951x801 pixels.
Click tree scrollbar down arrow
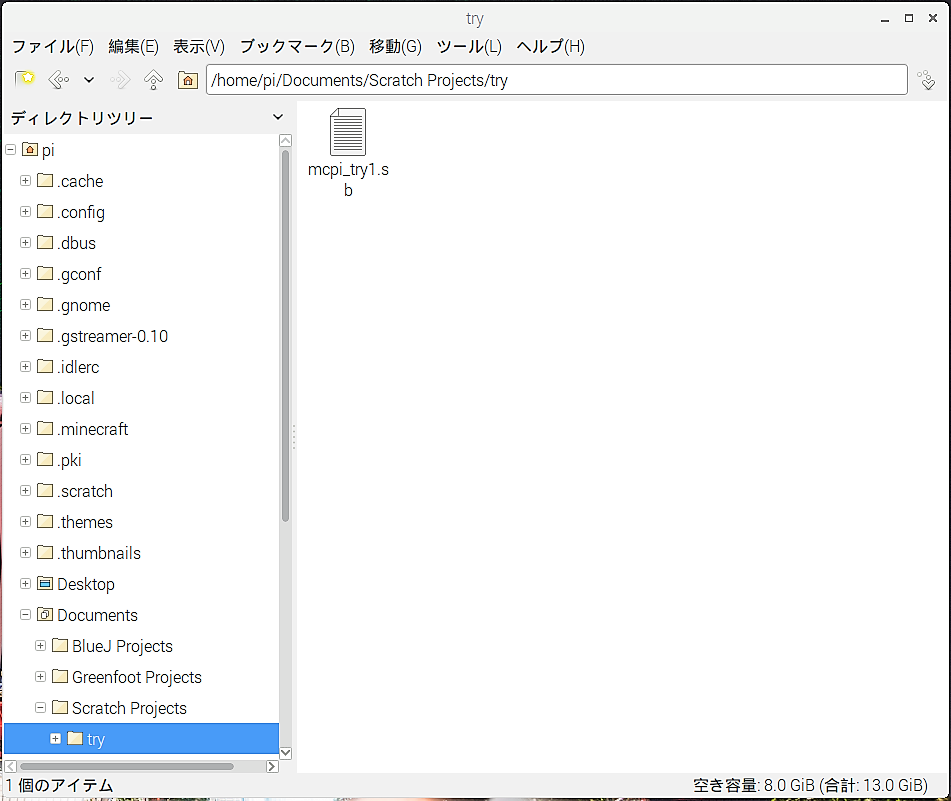click(x=286, y=753)
